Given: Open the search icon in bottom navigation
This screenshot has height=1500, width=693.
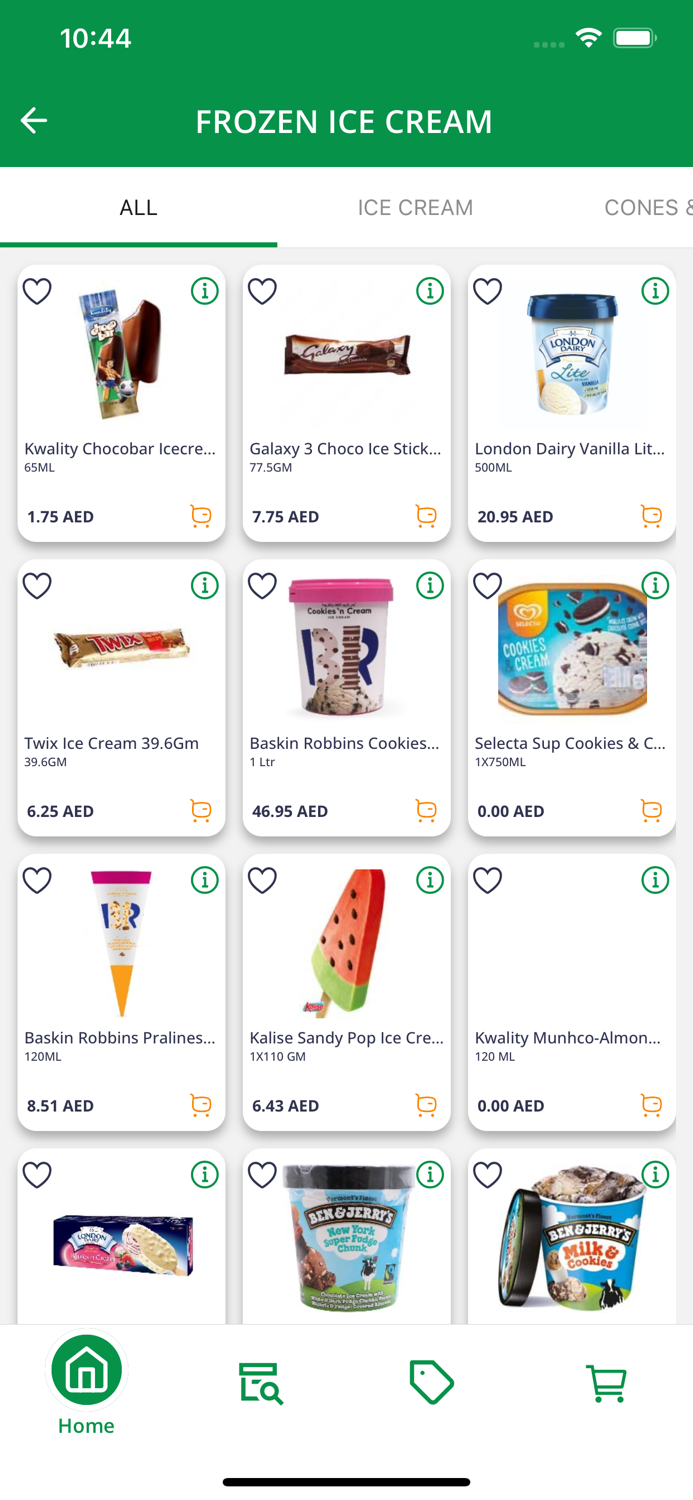Looking at the screenshot, I should tap(260, 1384).
